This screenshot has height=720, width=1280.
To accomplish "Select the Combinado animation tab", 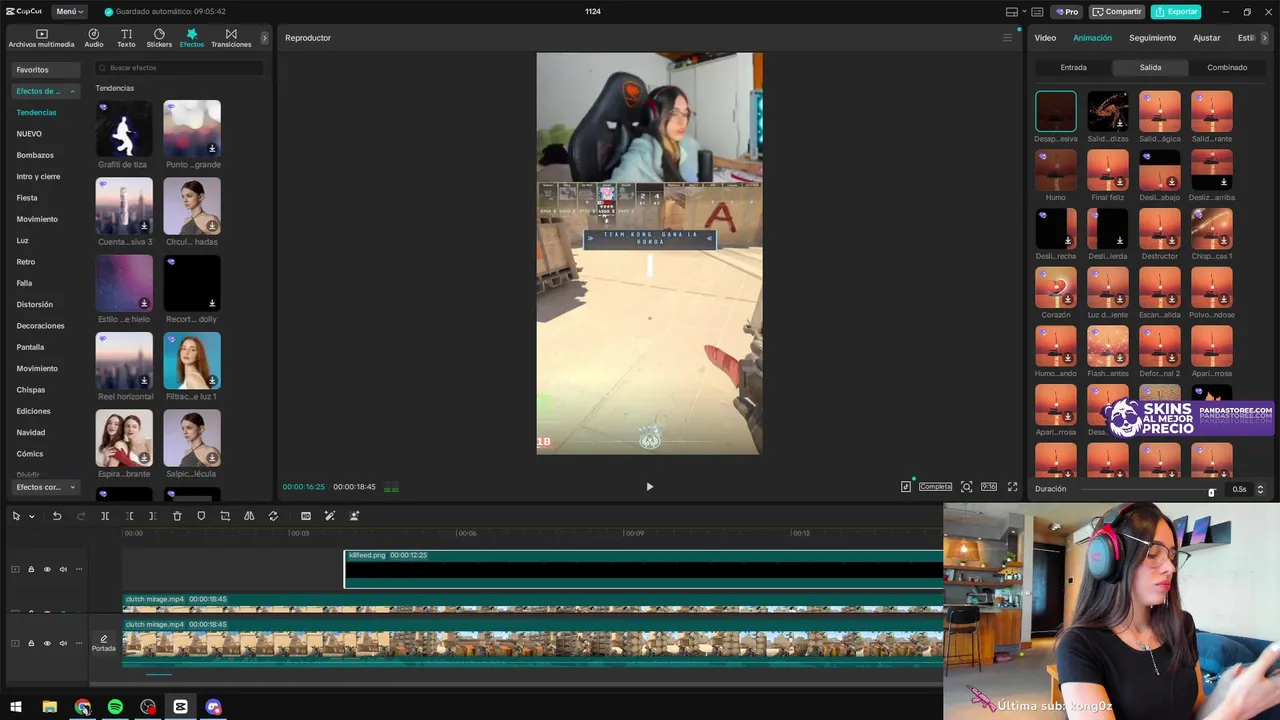I will tap(1227, 68).
